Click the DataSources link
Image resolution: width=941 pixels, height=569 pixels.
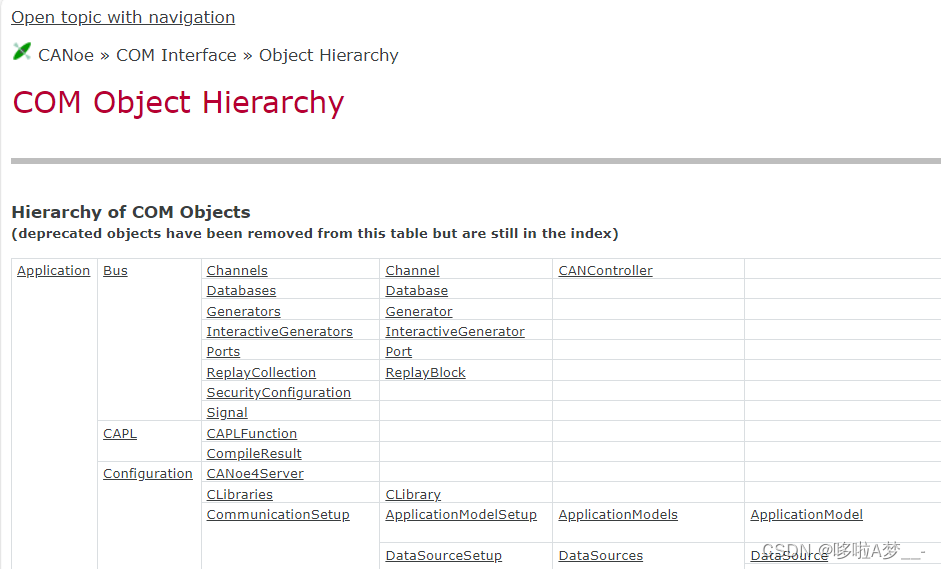click(x=601, y=556)
